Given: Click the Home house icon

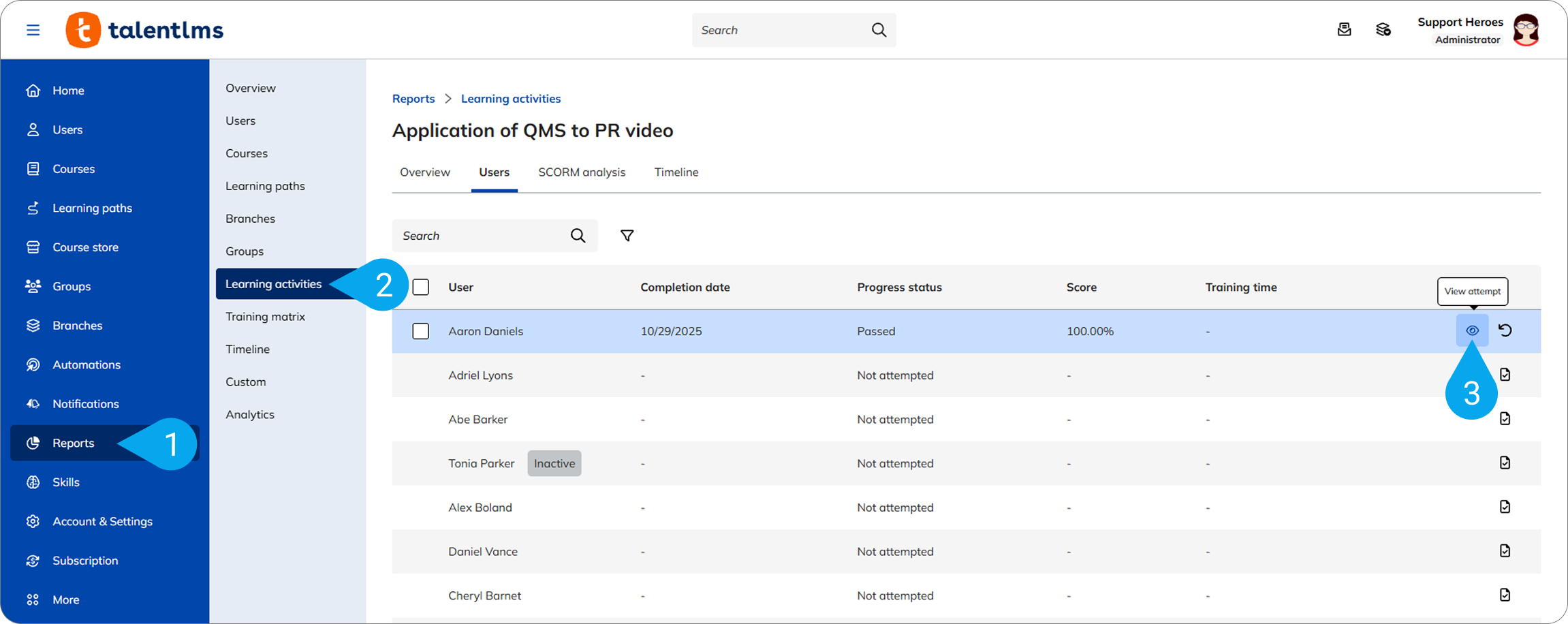Looking at the screenshot, I should coord(33,91).
